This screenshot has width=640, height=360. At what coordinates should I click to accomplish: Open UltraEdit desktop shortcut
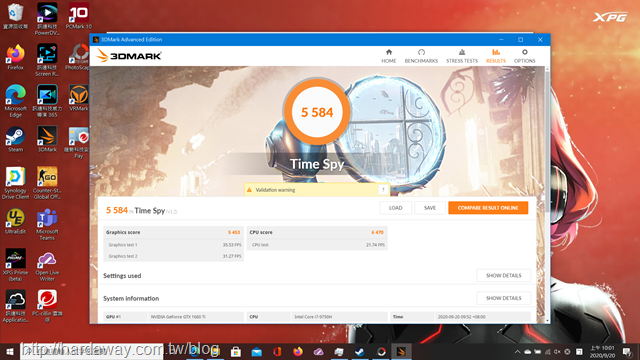(16, 221)
